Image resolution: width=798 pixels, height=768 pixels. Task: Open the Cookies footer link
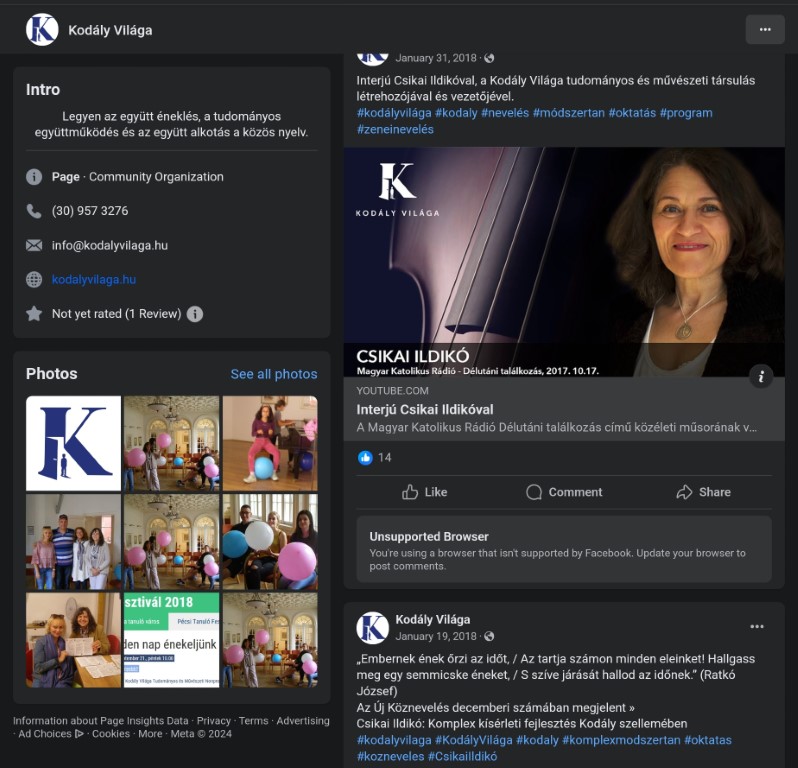[111, 734]
